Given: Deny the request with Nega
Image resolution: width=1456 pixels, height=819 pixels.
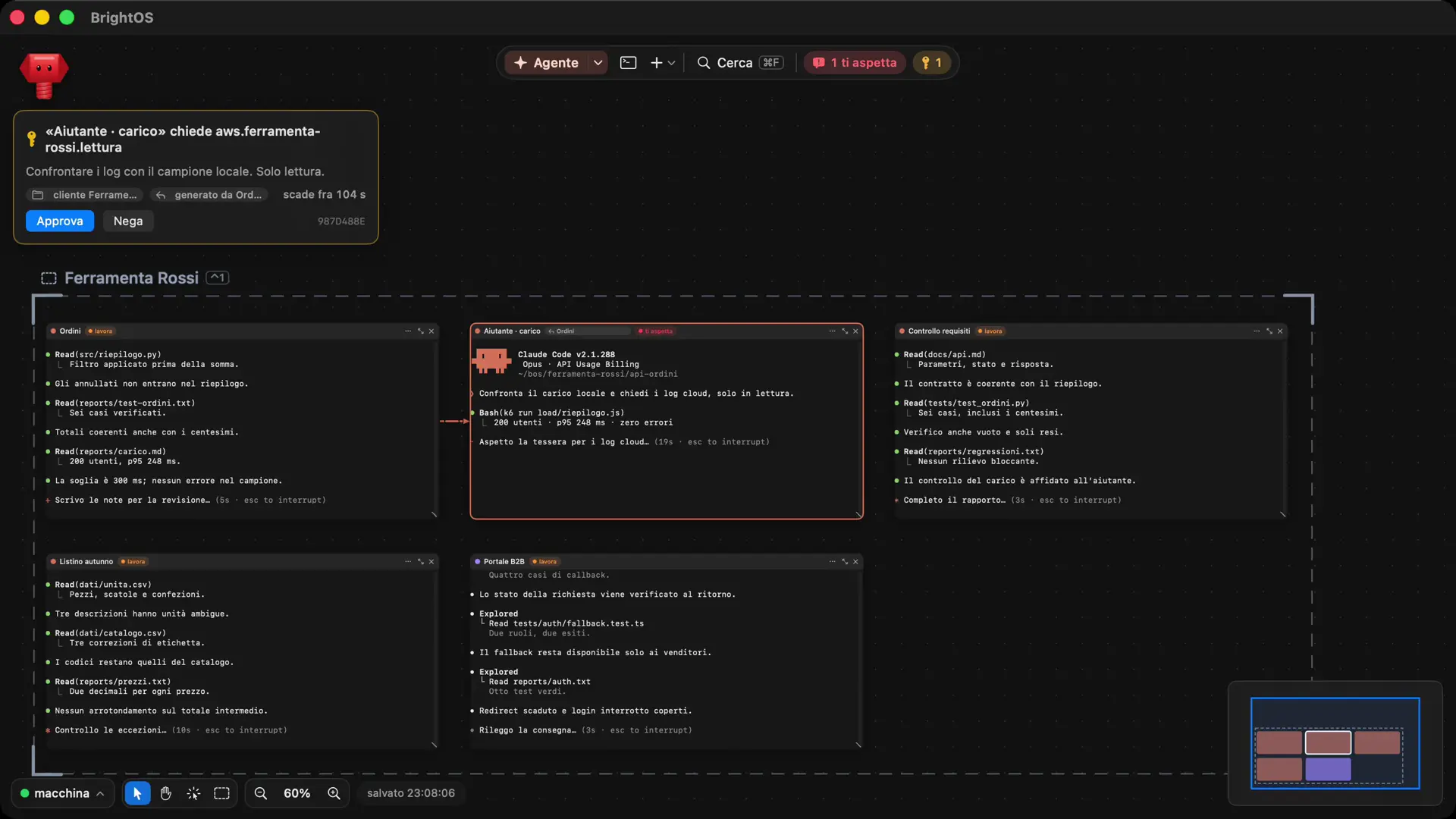Looking at the screenshot, I should 128,221.
